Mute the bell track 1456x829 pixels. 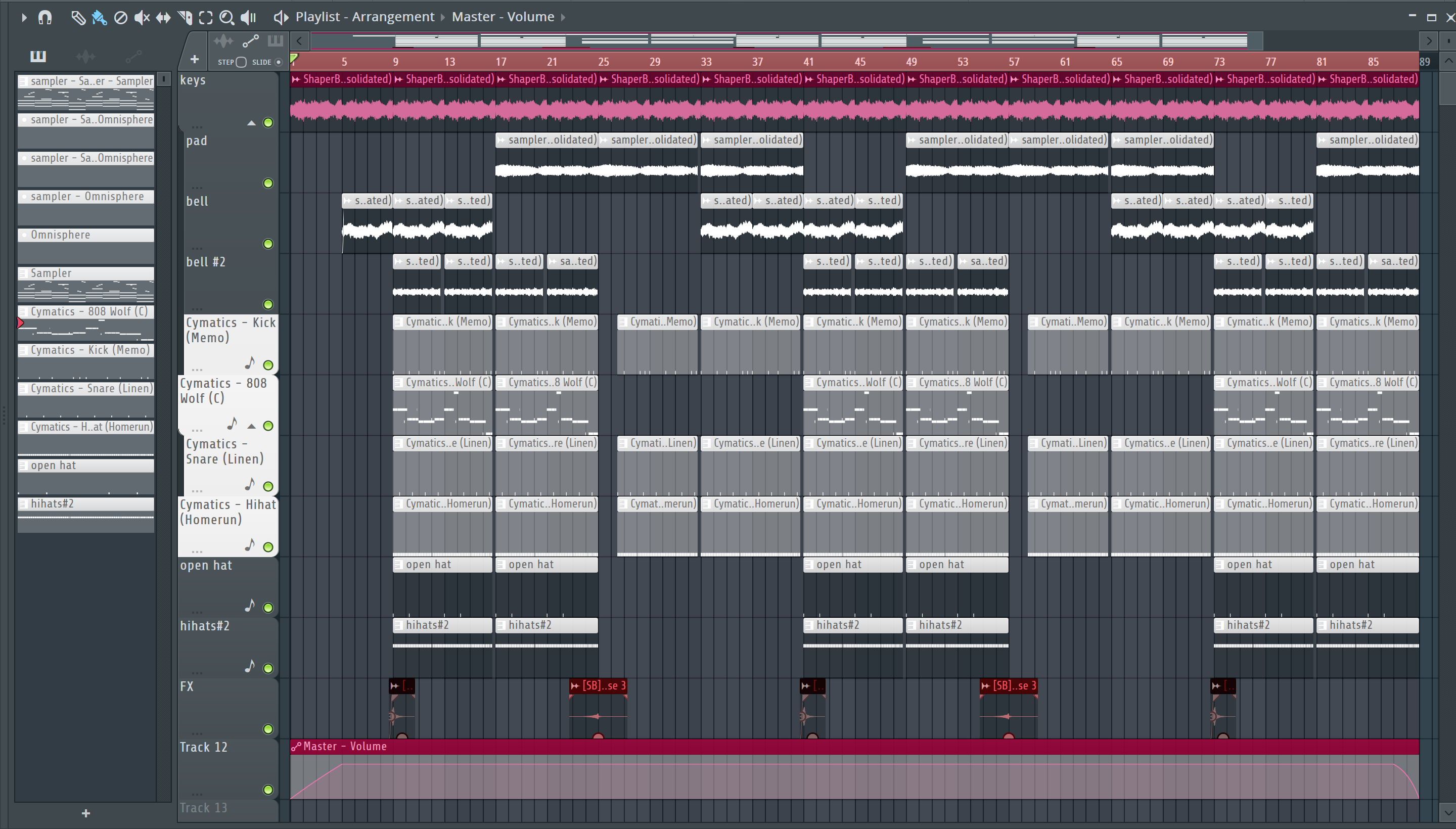pos(268,244)
